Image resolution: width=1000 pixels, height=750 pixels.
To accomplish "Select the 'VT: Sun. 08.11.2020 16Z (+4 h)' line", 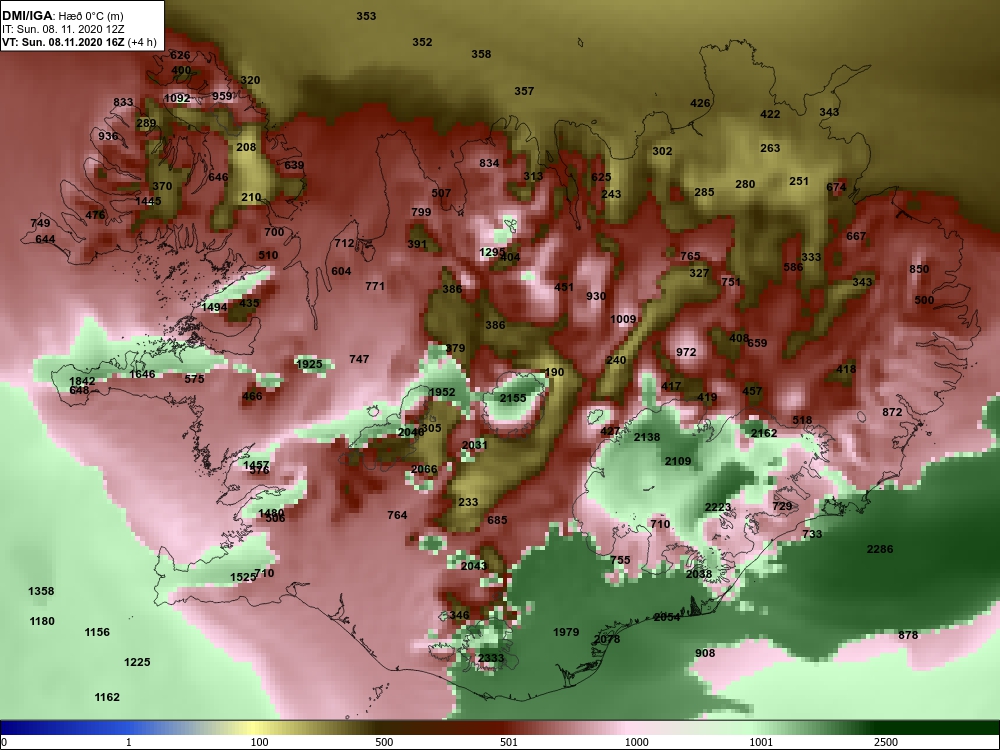I will click(78, 42).
